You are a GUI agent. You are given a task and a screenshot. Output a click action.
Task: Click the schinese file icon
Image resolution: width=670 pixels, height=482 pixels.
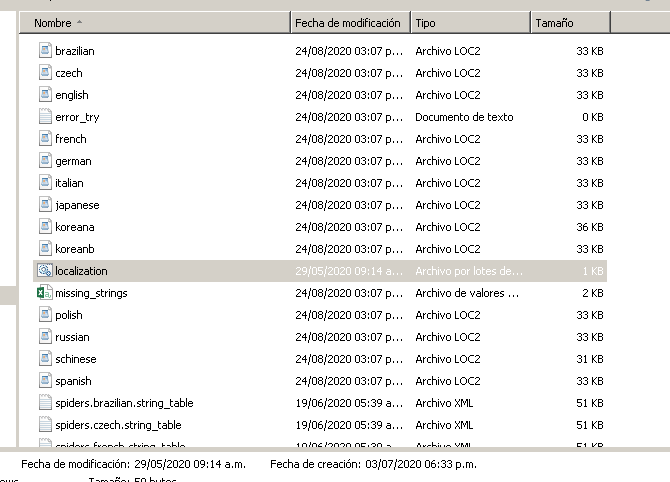[x=45, y=359]
